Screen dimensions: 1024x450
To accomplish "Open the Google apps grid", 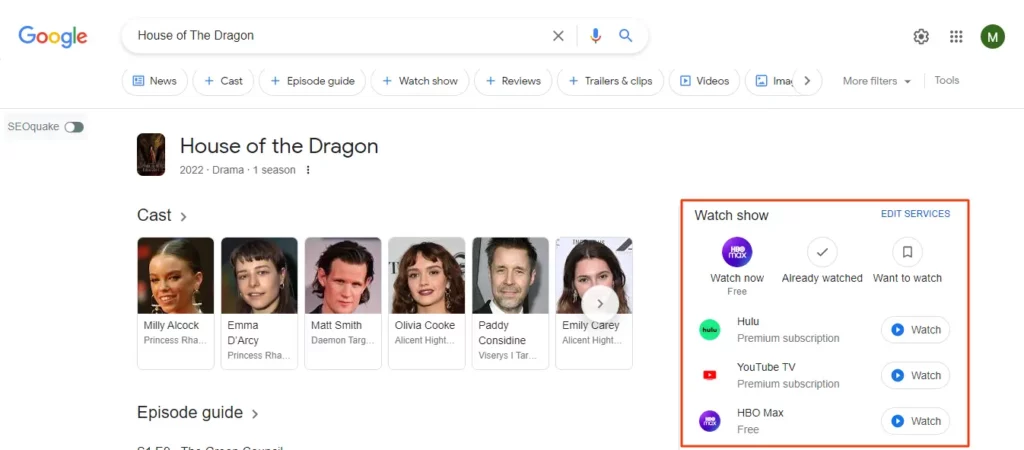I will [956, 37].
